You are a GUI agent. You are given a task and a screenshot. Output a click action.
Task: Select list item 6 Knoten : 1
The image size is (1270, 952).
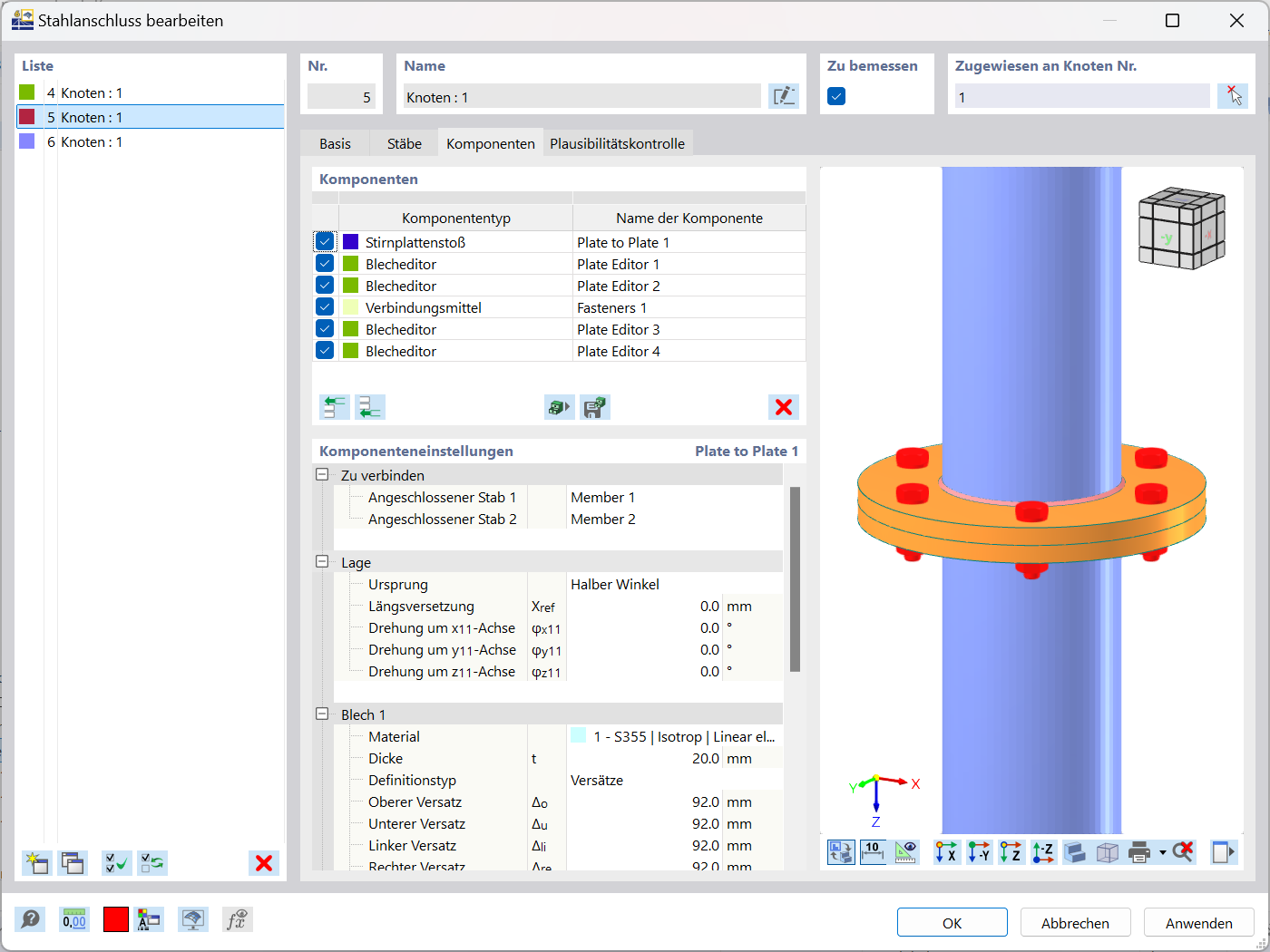pos(151,141)
